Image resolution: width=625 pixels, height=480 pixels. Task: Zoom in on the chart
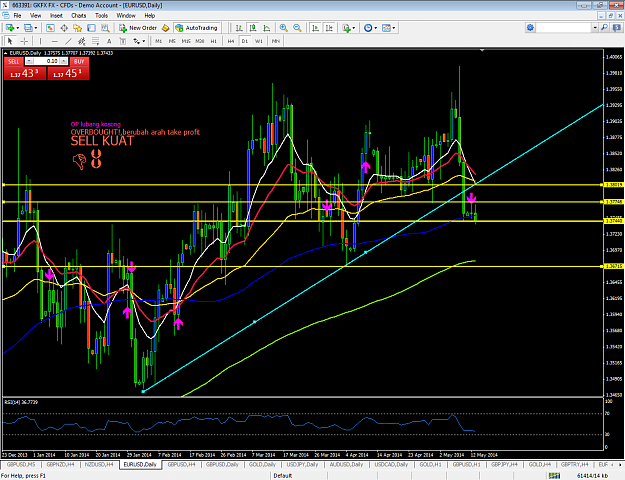pyautogui.click(x=283, y=28)
